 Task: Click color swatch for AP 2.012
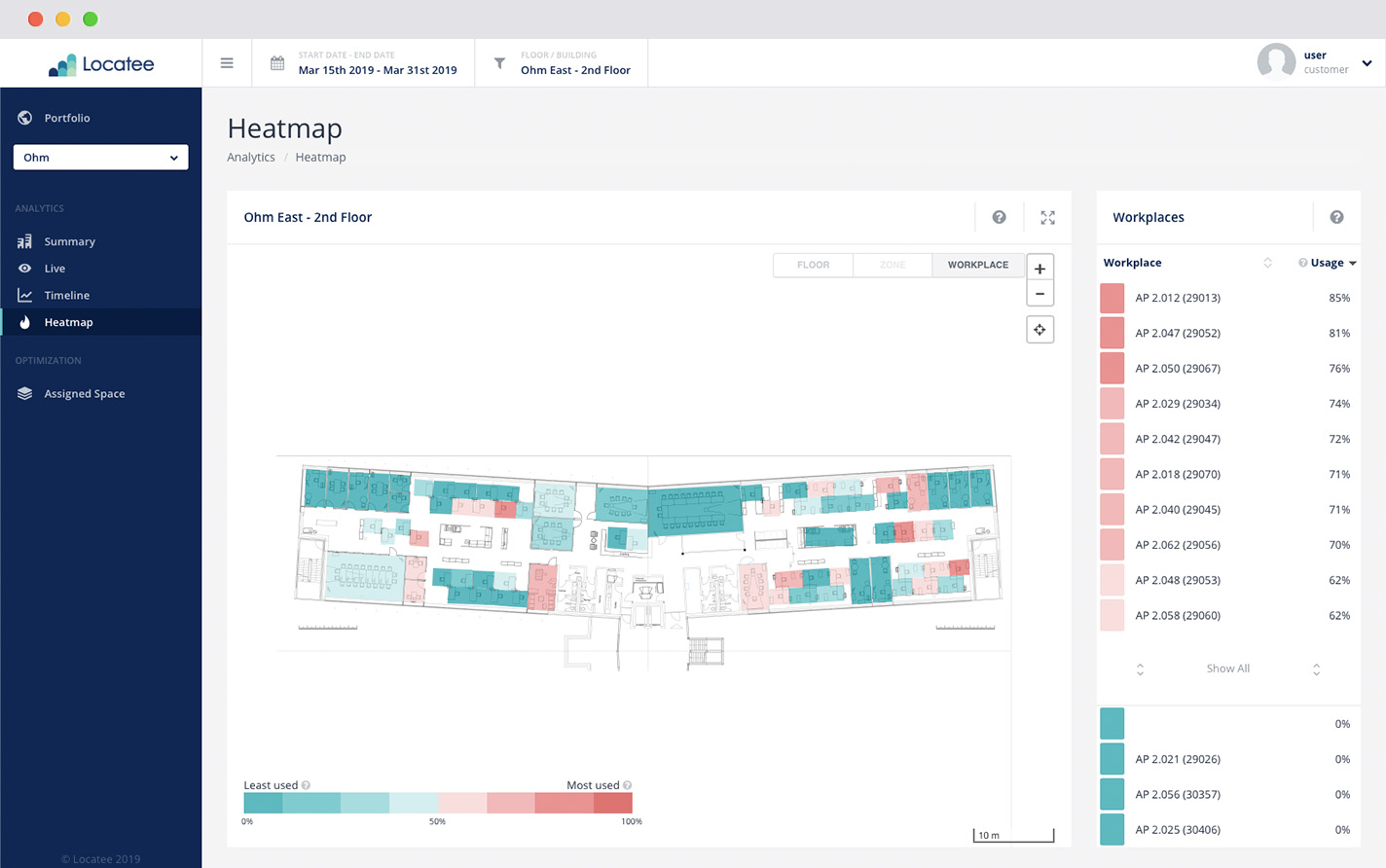pos(1112,298)
